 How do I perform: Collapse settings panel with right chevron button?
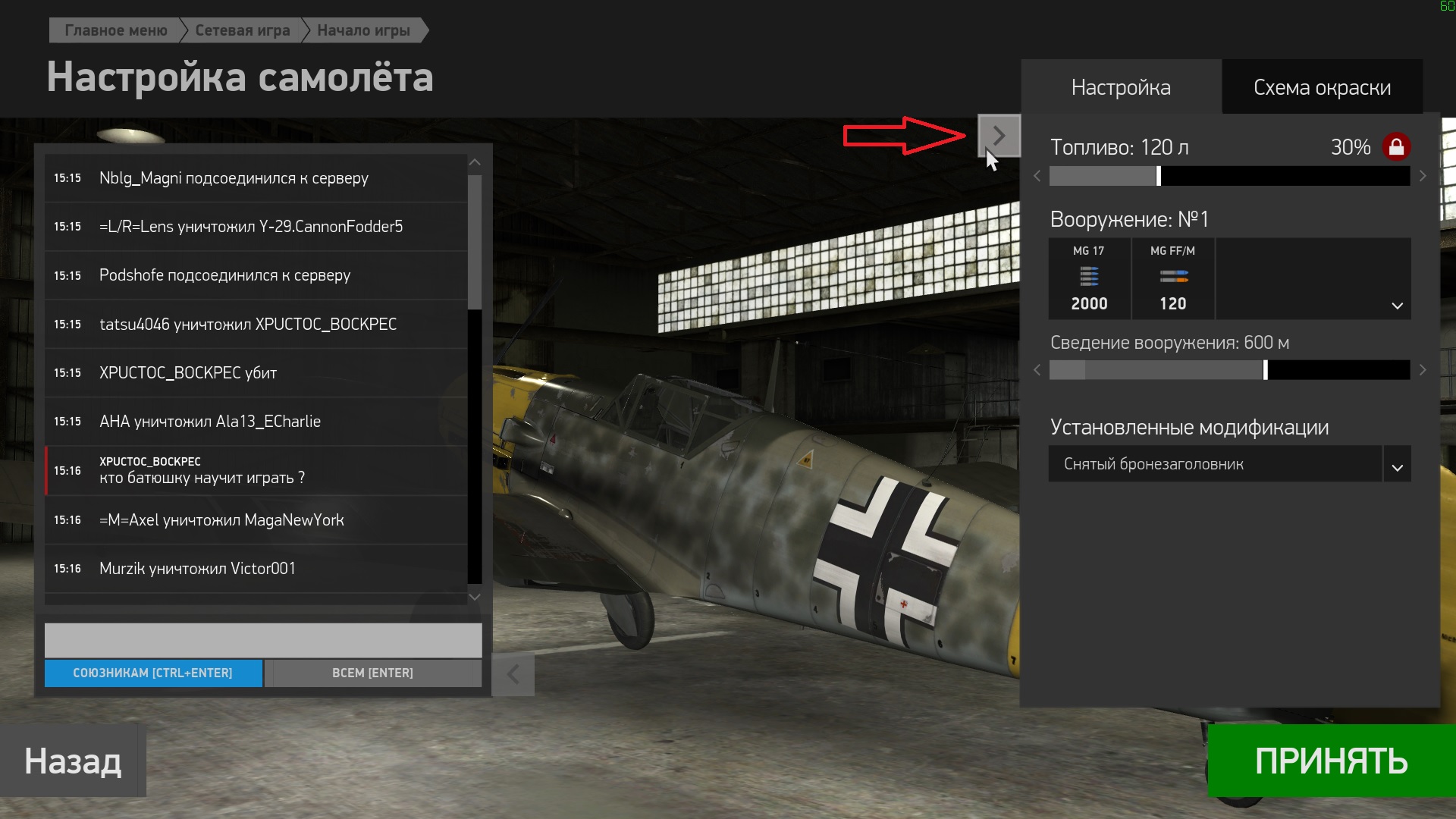coord(999,136)
